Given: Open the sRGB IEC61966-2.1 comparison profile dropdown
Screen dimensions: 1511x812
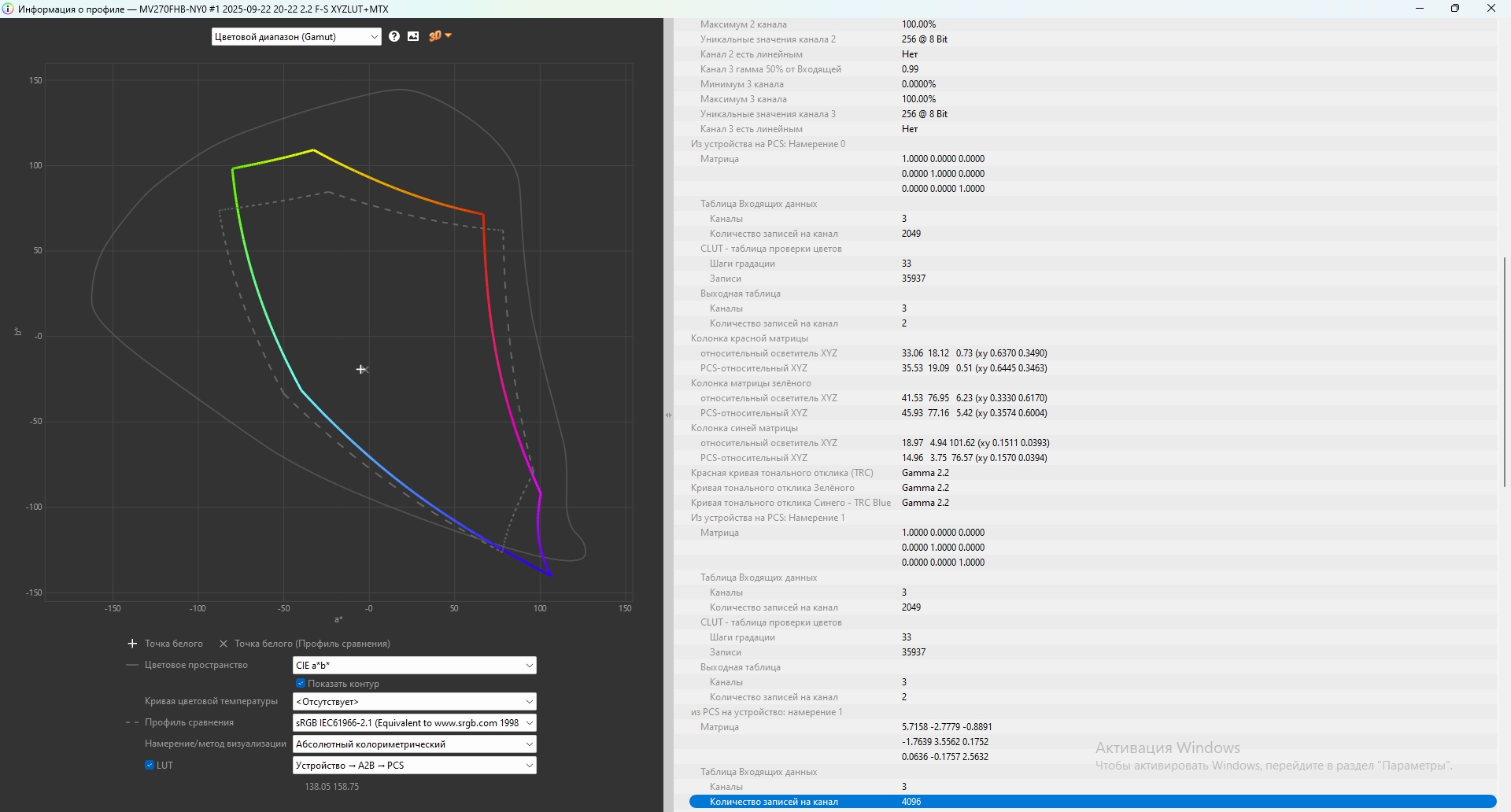Looking at the screenshot, I should coord(414,723).
